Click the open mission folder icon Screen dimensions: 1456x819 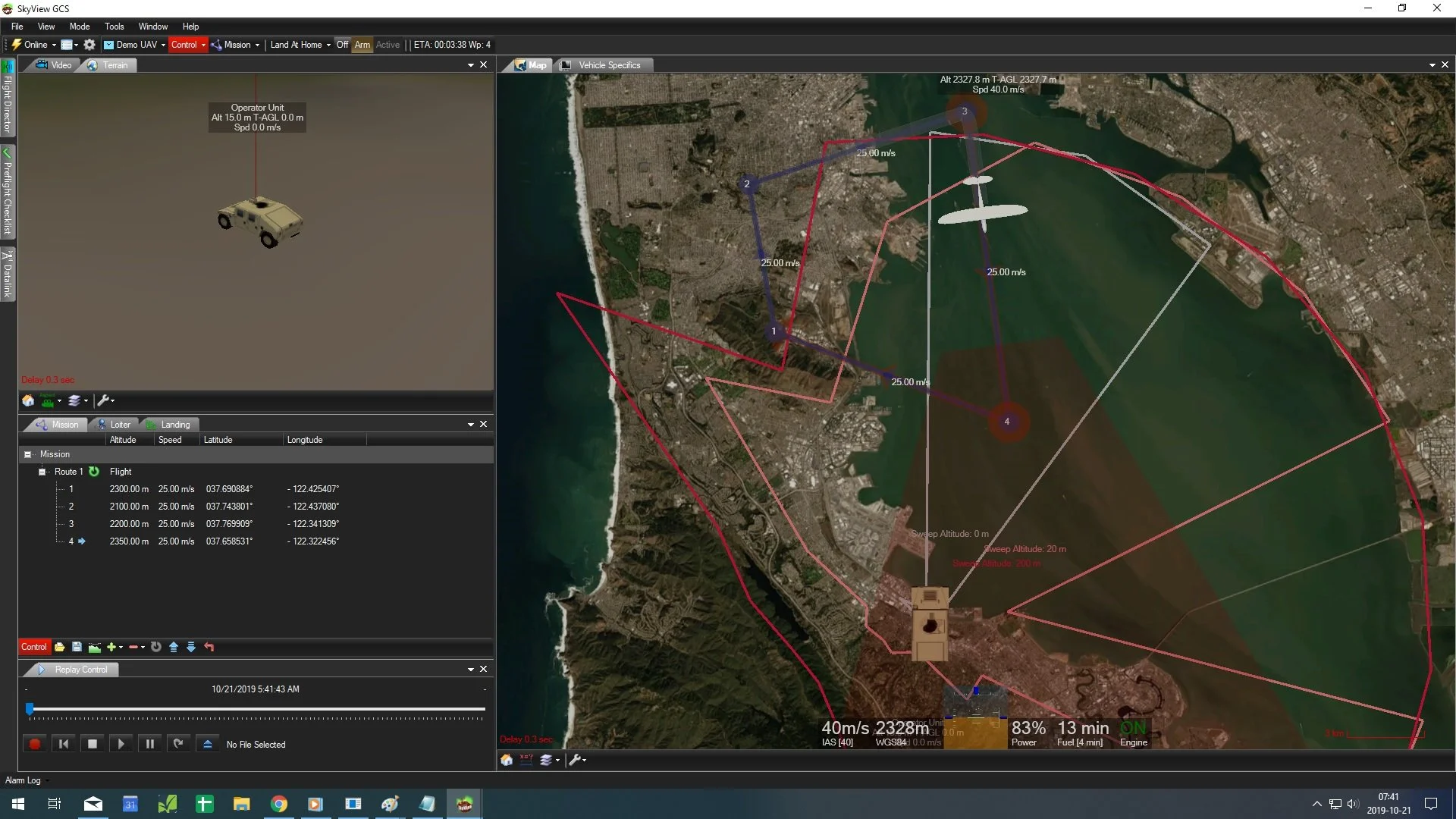59,647
